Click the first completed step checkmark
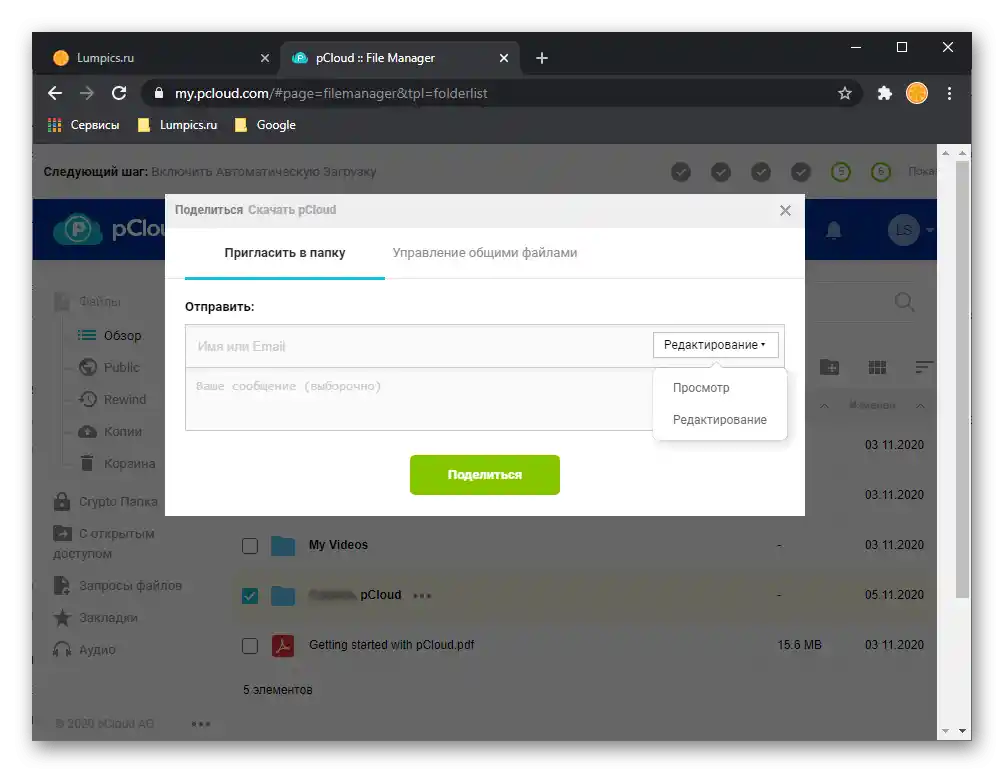This screenshot has width=1004, height=773. (x=681, y=172)
